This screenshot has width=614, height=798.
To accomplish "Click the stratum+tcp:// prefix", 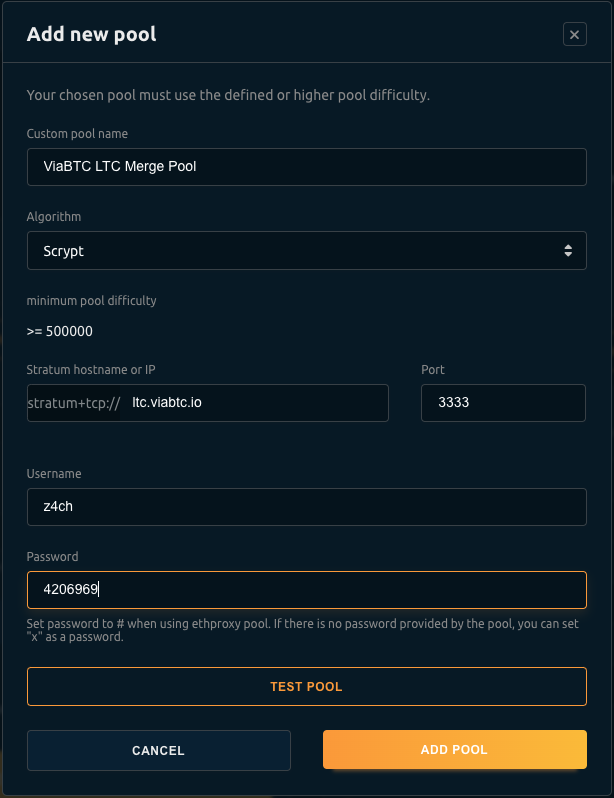I will (x=75, y=403).
